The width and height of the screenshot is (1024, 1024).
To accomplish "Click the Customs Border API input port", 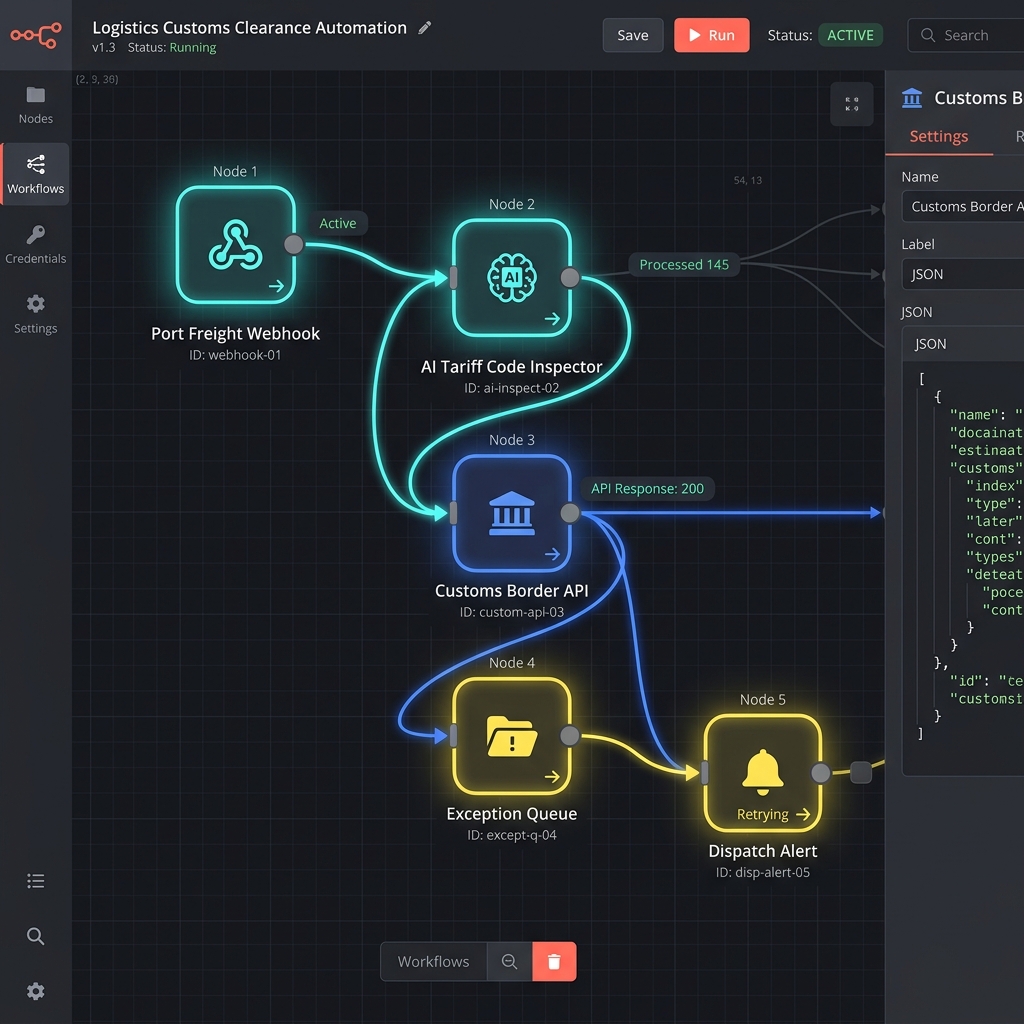I will [453, 513].
